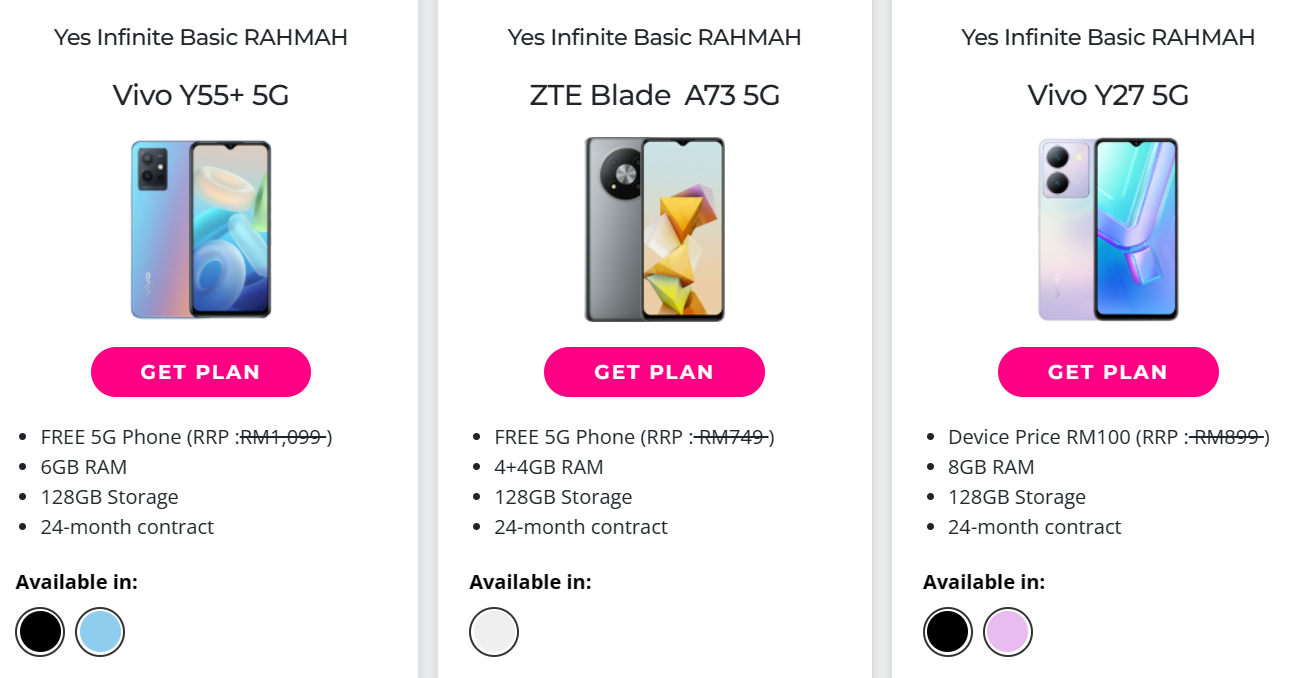
Task: Click GET PLAN for Vivo Y55+ 5G
Action: pos(200,372)
